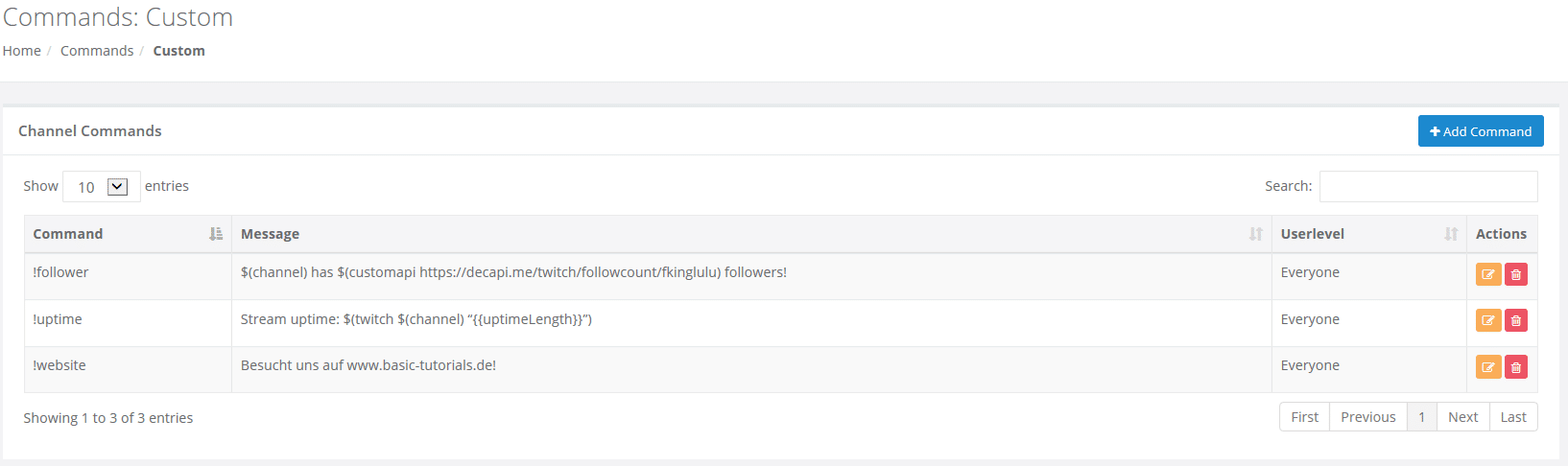The height and width of the screenshot is (466, 1568).
Task: Open Commands breadcrumb link
Action: click(97, 51)
